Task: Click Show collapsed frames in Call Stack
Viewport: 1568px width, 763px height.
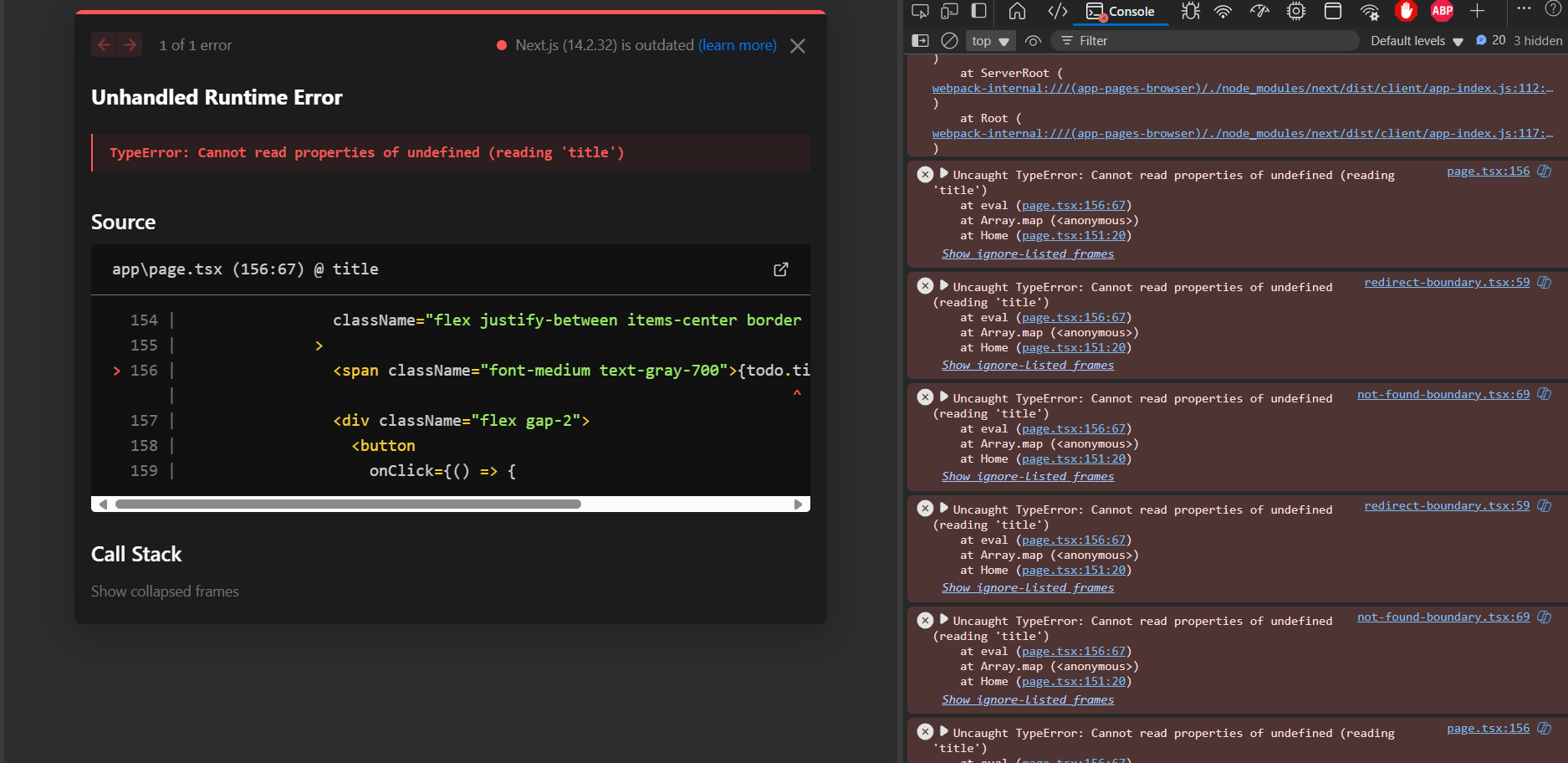Action: 165,591
